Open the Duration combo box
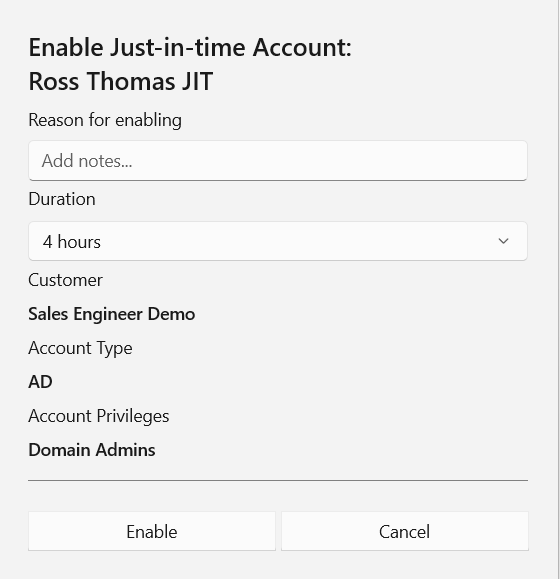Screen dimensions: 560x579 point(278,241)
